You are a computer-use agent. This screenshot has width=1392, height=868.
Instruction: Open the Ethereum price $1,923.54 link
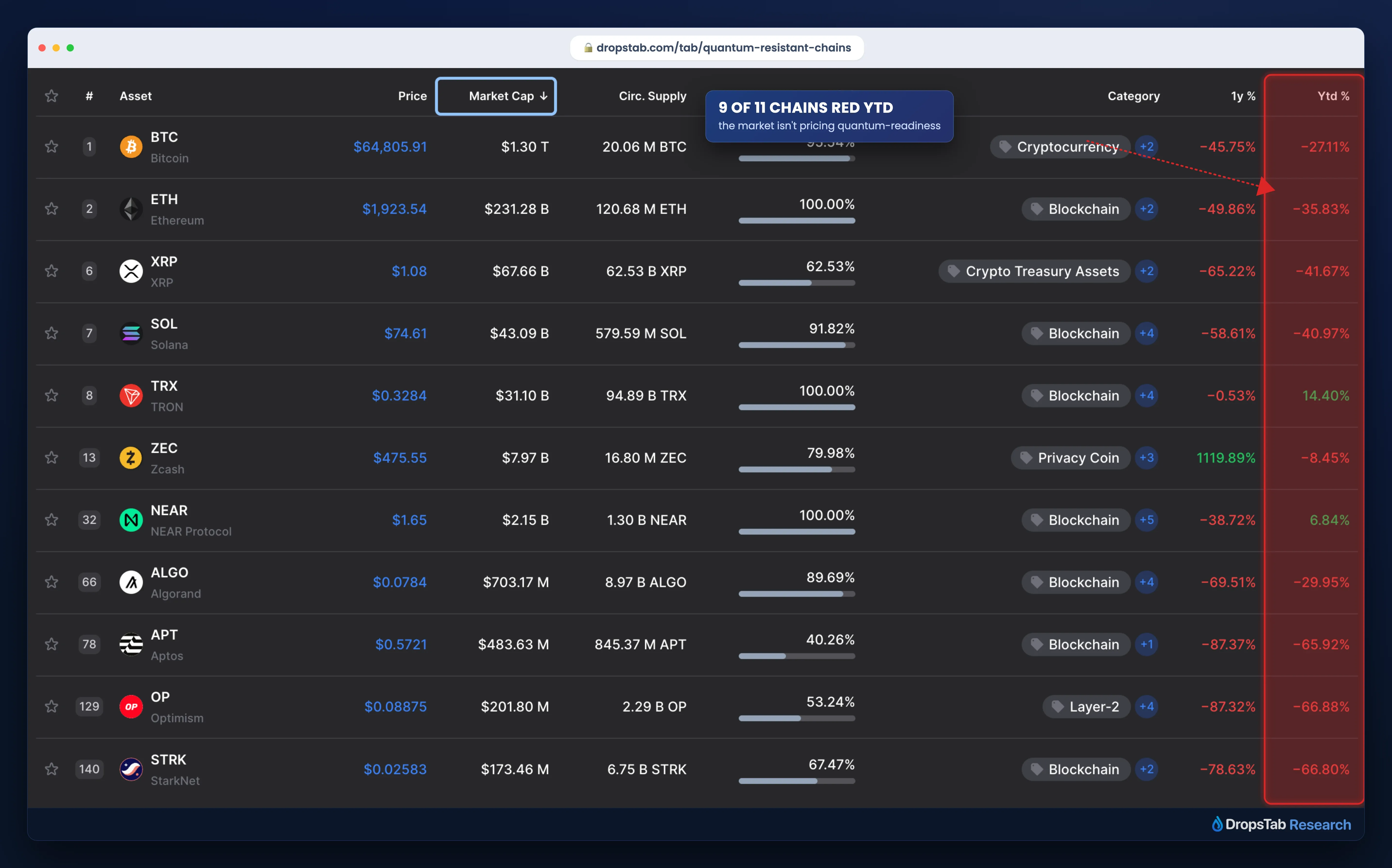click(x=394, y=209)
